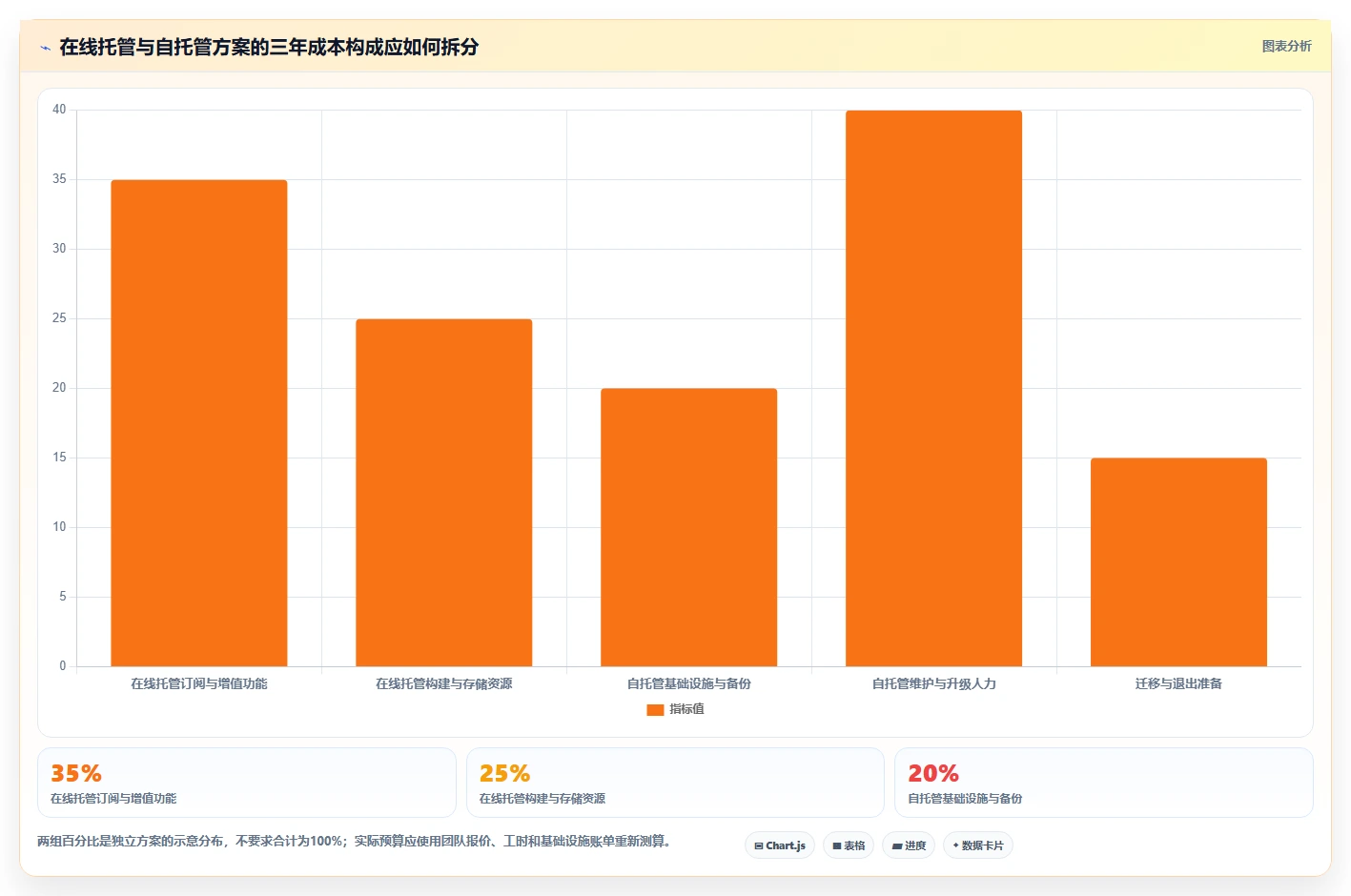
Task: Click the square icon in the 表格 chip
Action: point(837,846)
